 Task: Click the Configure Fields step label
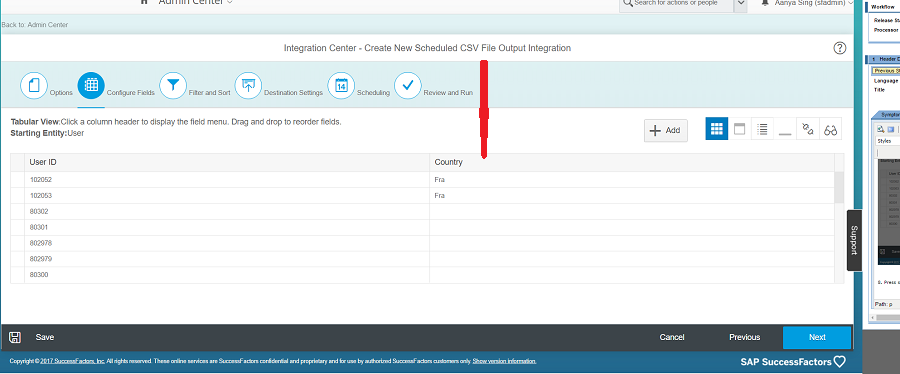point(131,92)
